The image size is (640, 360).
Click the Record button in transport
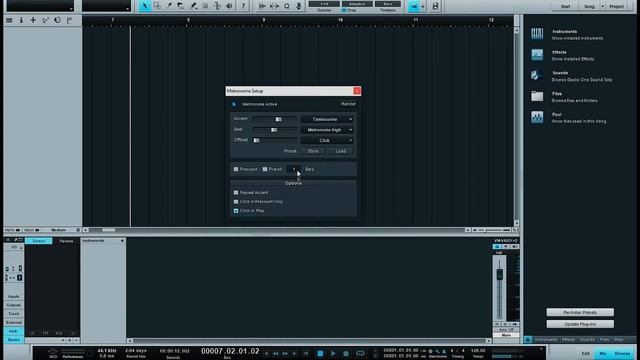346,353
